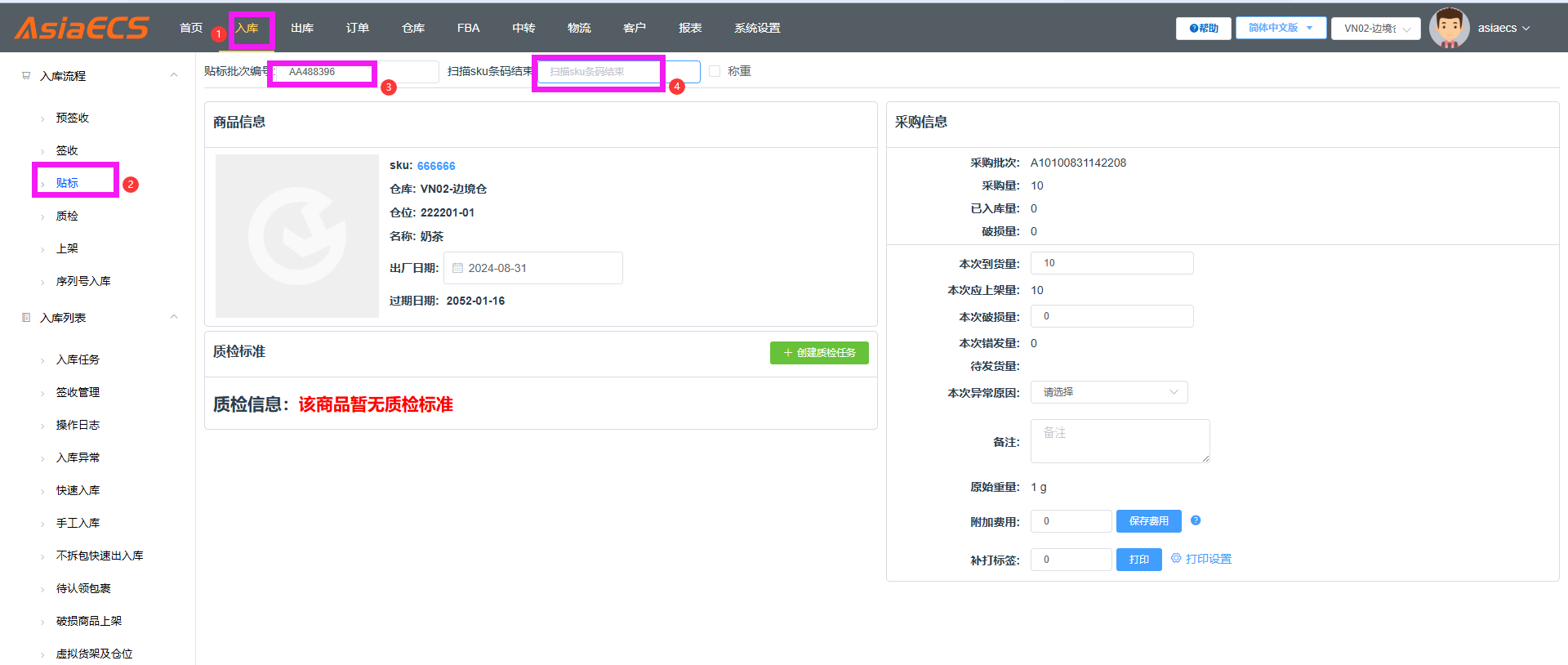Click the 入库流程 section icon
1568x665 pixels.
click(x=26, y=75)
